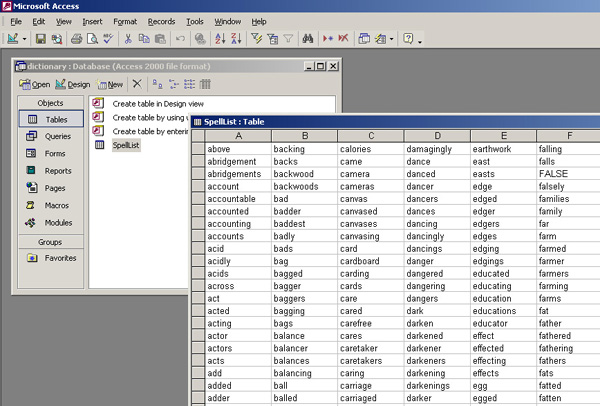Image resolution: width=600 pixels, height=406 pixels.
Task: Switch to Large Icons view
Action: click(157, 84)
